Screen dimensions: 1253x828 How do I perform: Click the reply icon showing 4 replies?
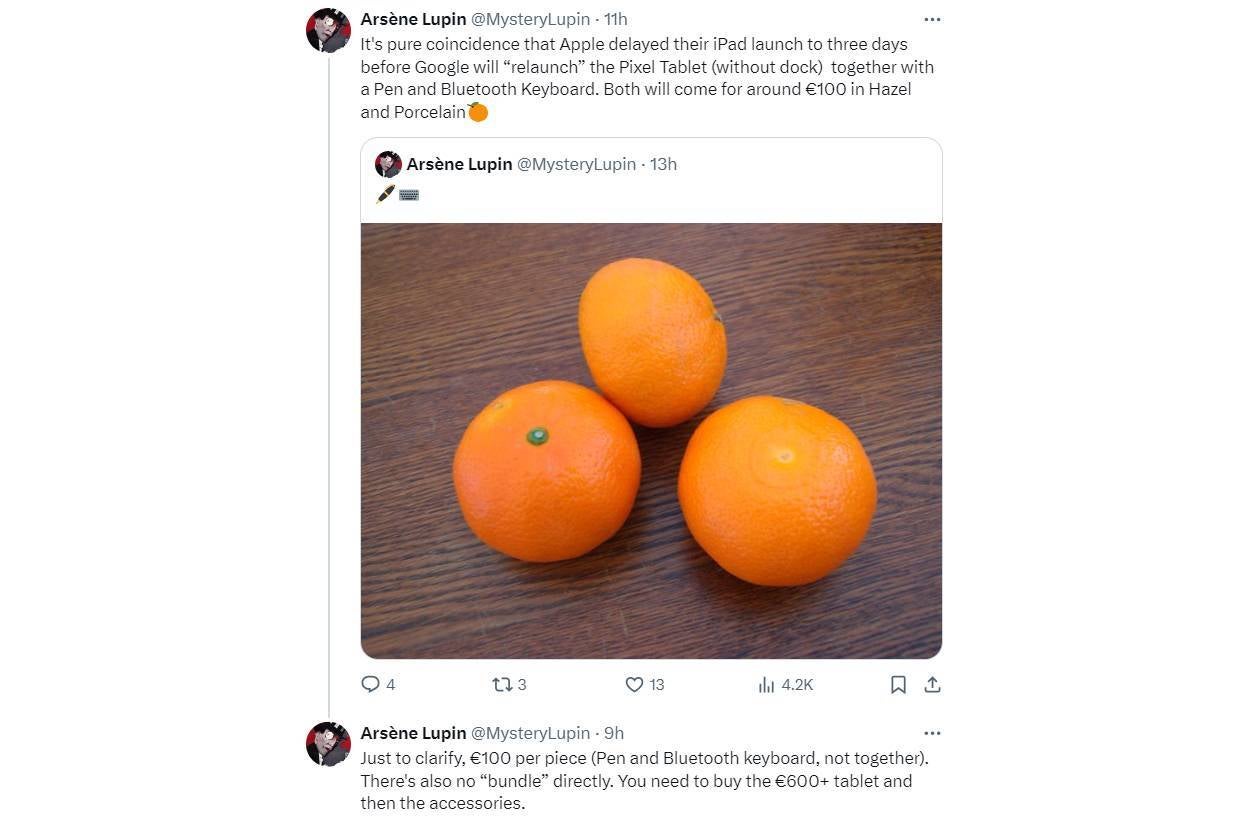tap(370, 684)
